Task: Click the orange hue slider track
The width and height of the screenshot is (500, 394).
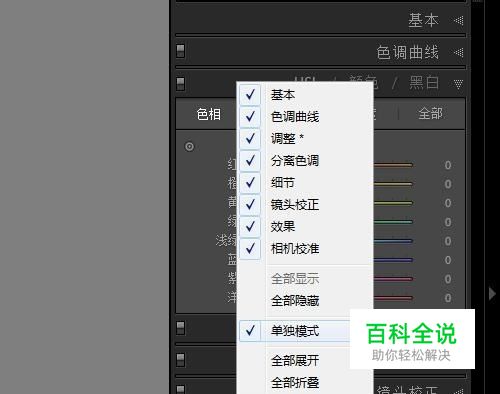Action: click(393, 184)
